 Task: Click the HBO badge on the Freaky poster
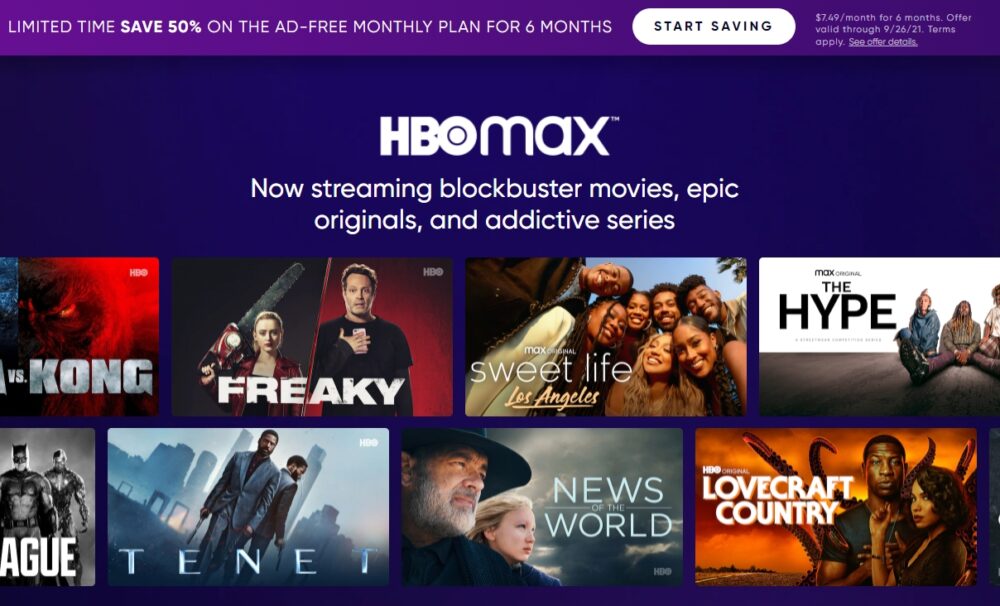pyautogui.click(x=433, y=272)
